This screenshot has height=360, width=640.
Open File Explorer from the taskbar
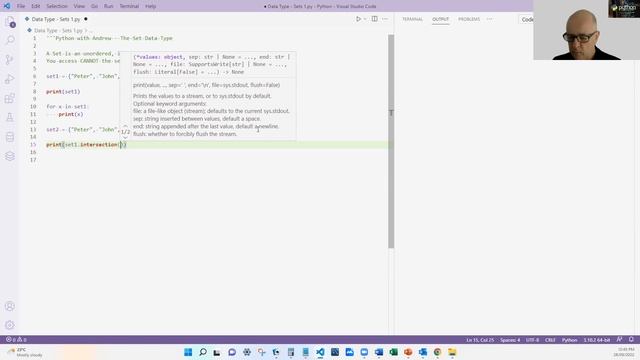452,352
